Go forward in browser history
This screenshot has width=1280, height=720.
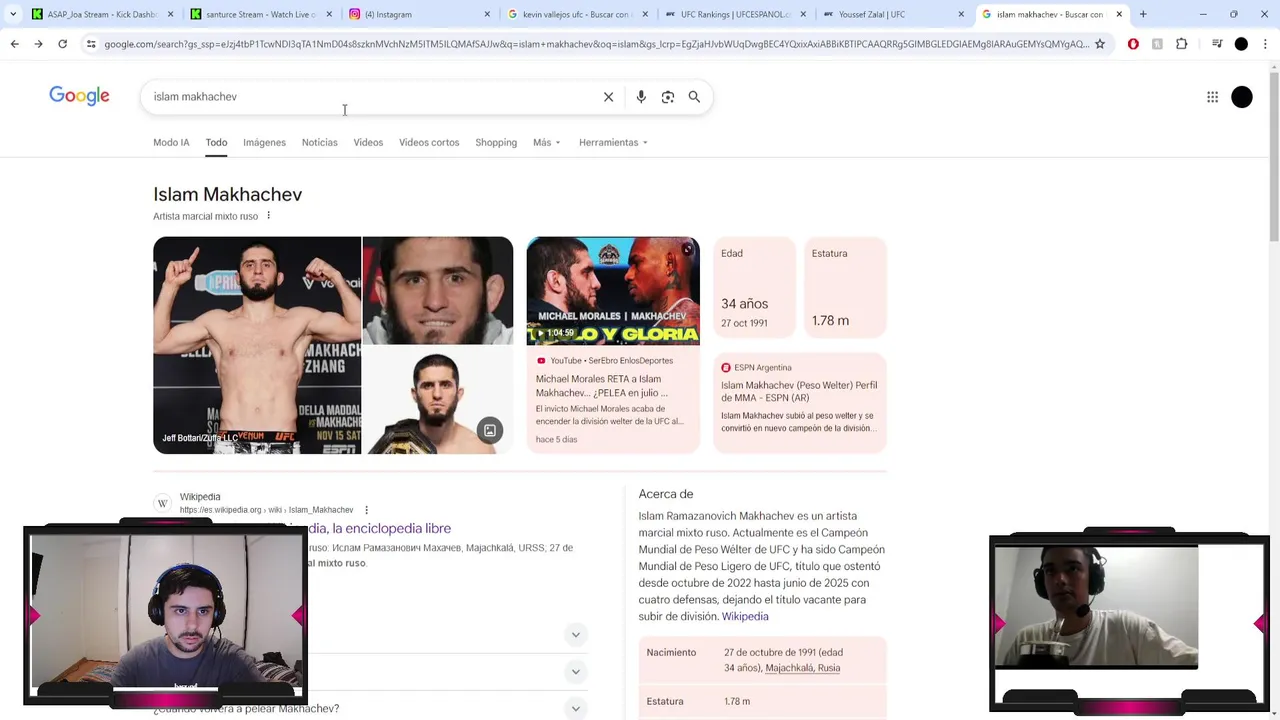[38, 44]
